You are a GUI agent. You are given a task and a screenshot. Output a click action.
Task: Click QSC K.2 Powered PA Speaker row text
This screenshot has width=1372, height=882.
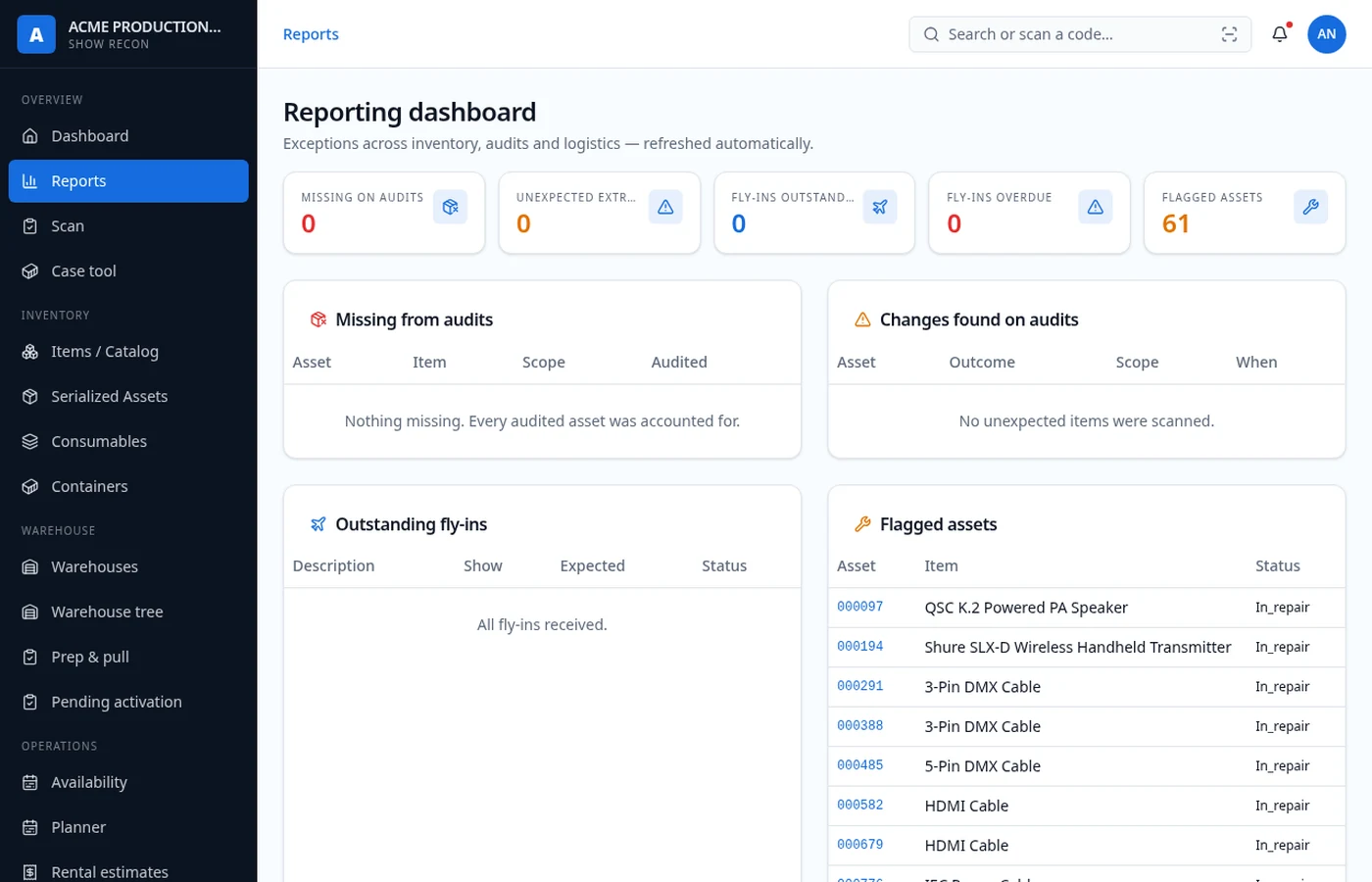(1026, 608)
